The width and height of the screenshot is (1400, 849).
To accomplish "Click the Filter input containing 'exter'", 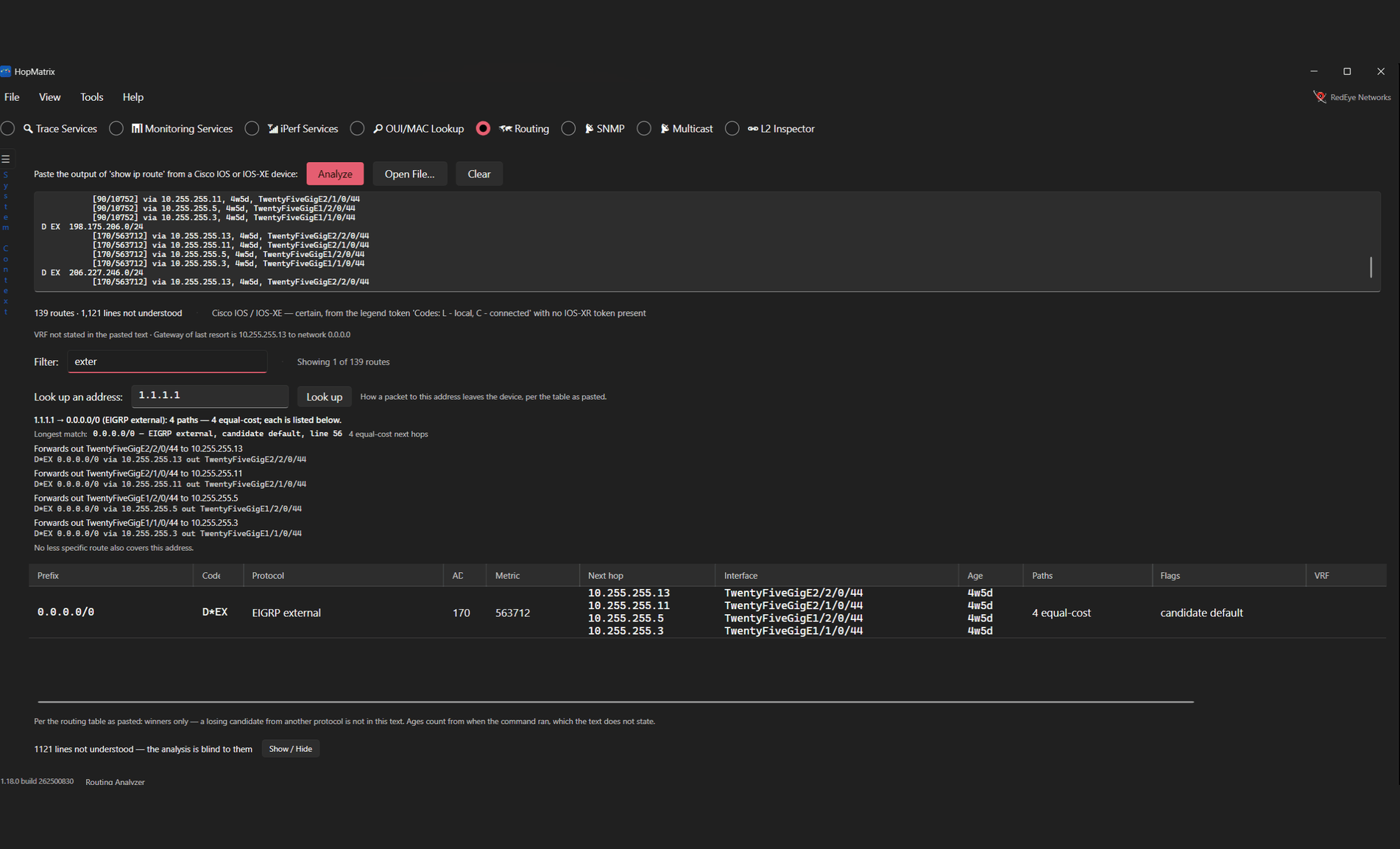I will tap(167, 362).
